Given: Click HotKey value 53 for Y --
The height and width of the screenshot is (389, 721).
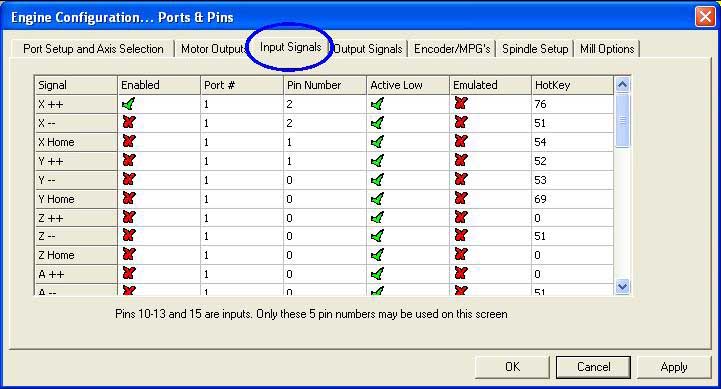Looking at the screenshot, I should pyautogui.click(x=572, y=179).
